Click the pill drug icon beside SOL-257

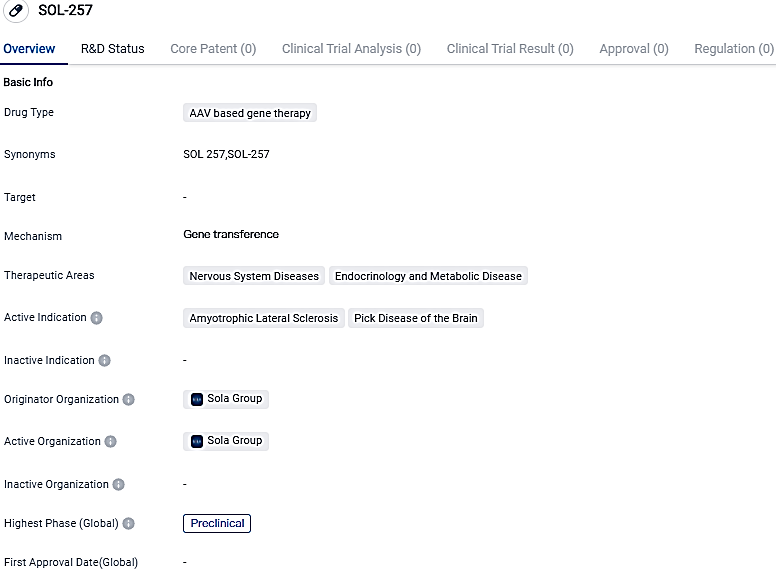coord(16,12)
